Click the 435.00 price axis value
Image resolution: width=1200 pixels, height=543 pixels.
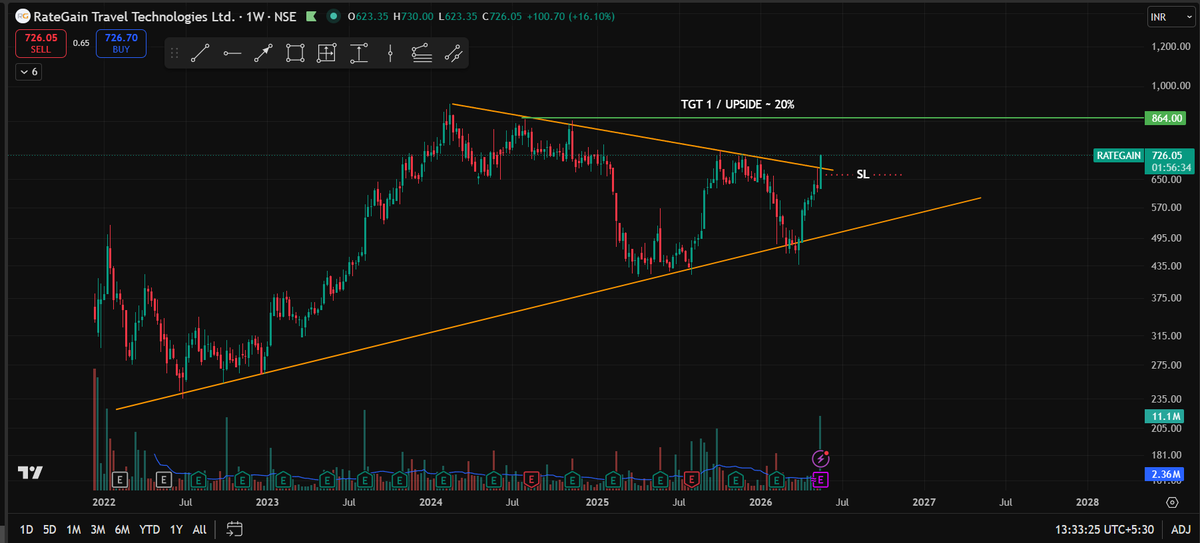1165,267
